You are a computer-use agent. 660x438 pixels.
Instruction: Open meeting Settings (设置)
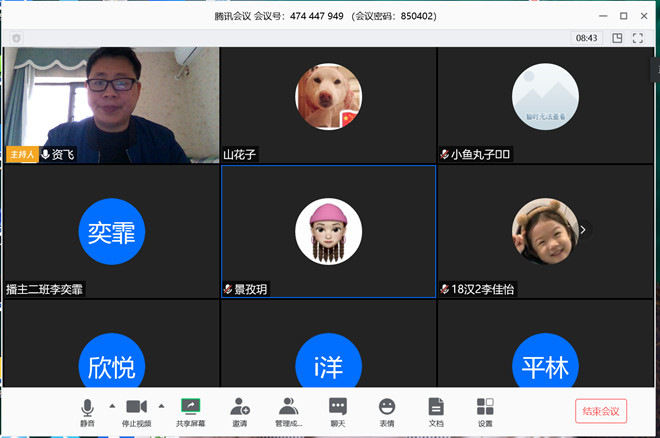tap(485, 411)
